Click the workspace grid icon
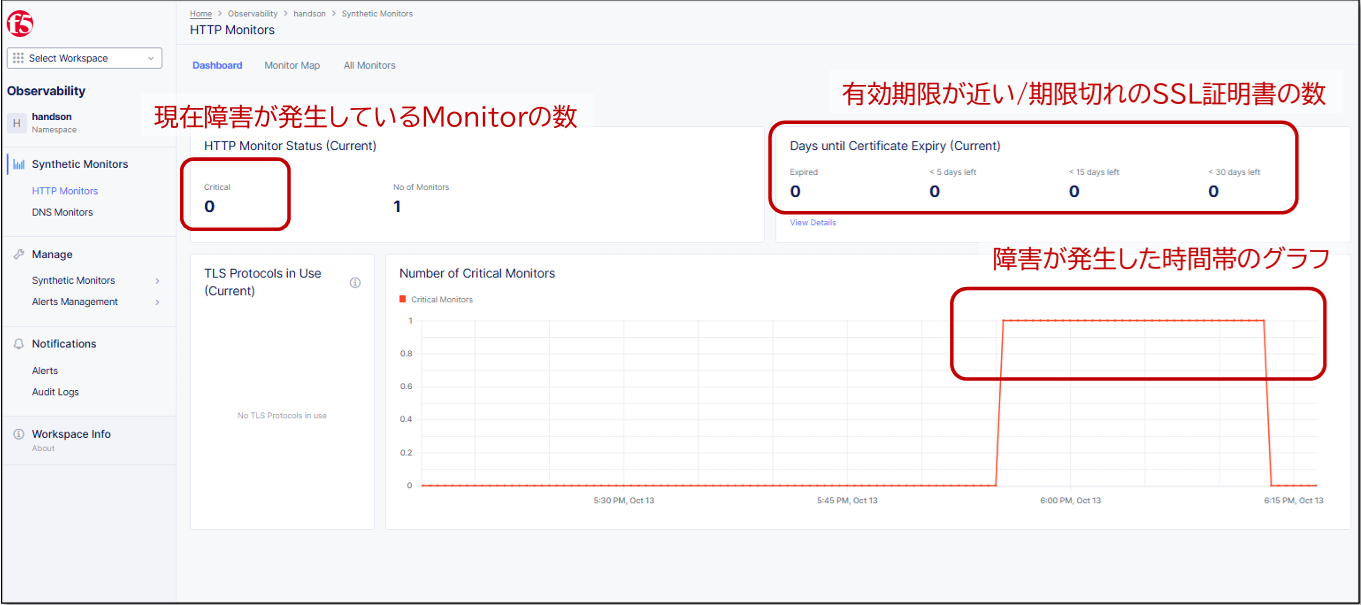The image size is (1361, 605). [x=19, y=58]
